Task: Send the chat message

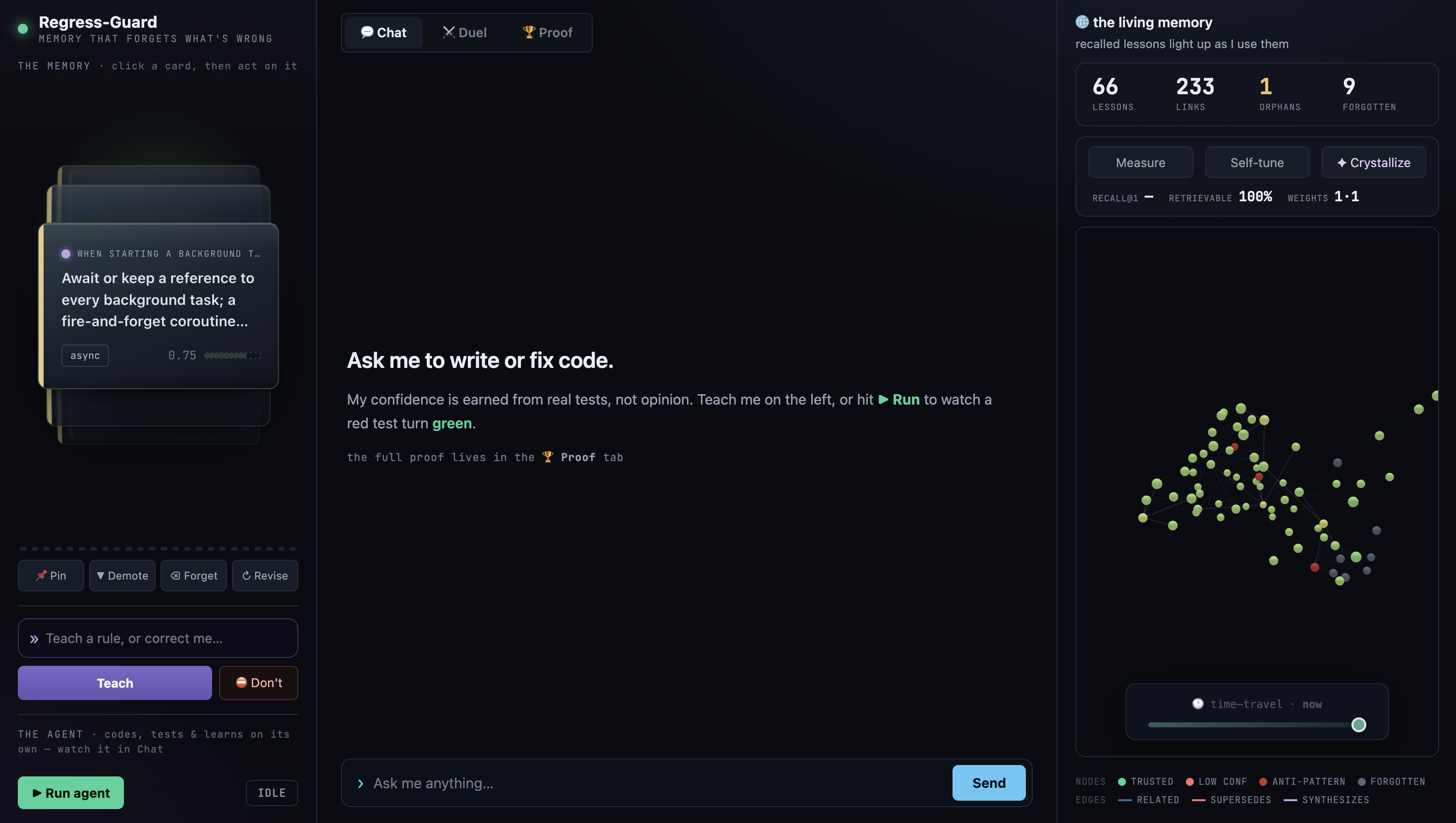Action: tap(989, 782)
